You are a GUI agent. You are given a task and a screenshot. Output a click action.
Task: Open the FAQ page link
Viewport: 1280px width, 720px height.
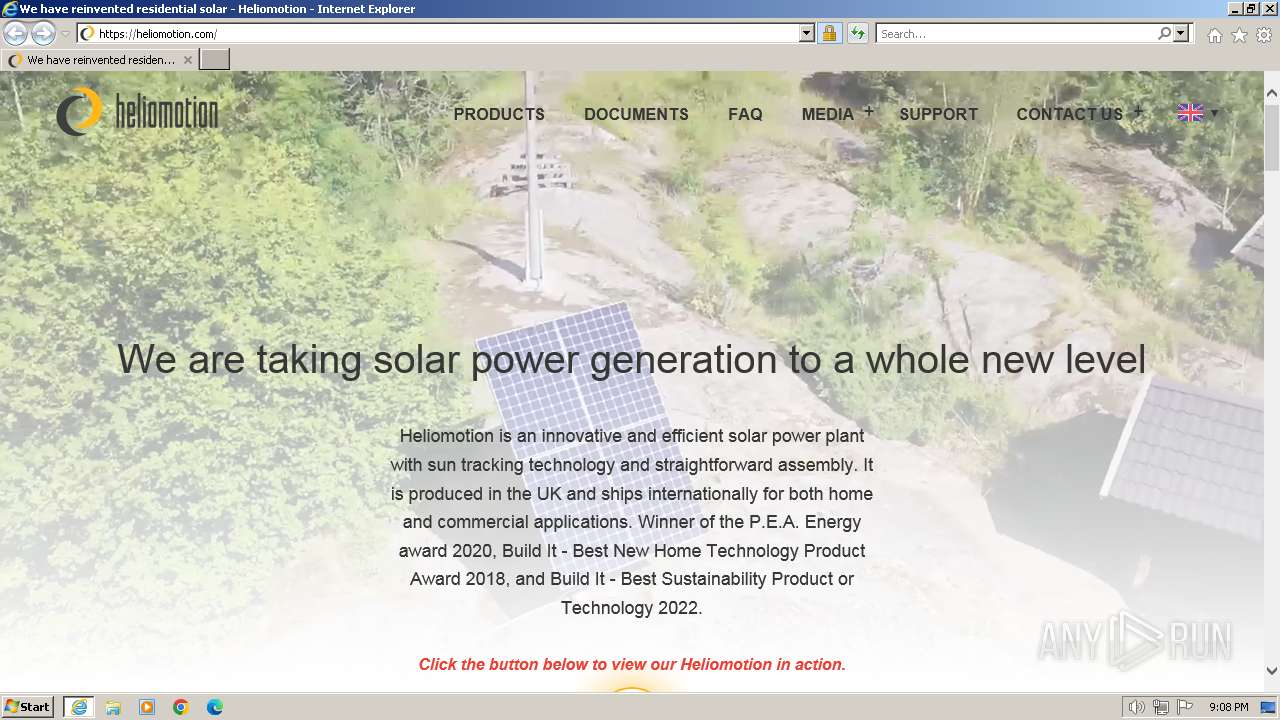pos(745,114)
